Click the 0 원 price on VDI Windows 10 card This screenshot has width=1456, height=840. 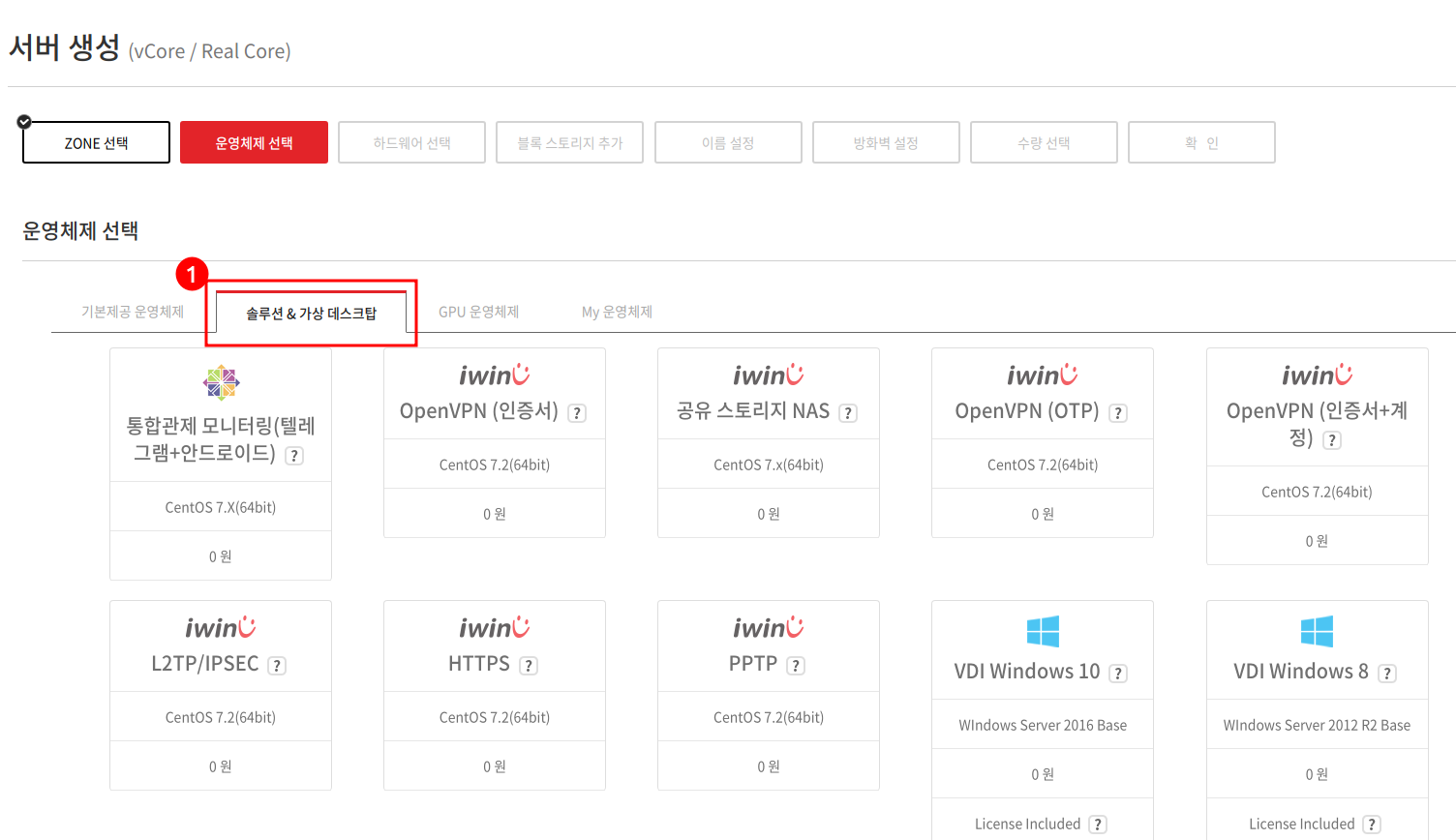click(1043, 774)
